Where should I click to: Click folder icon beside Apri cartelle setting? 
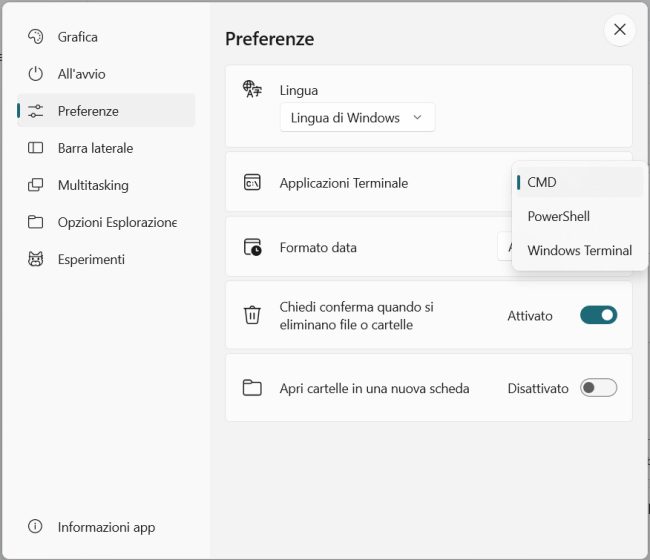pos(252,388)
